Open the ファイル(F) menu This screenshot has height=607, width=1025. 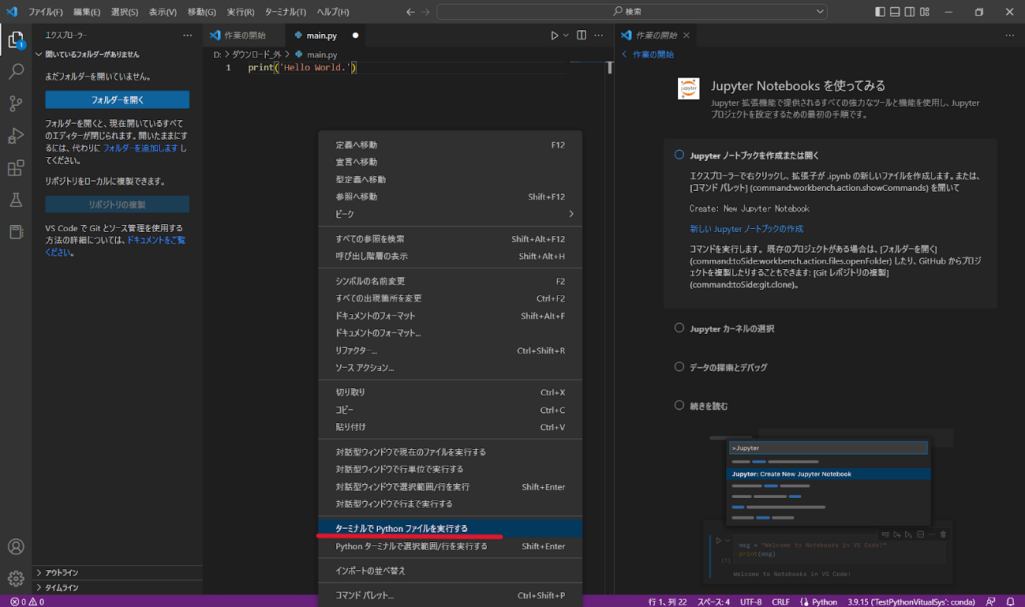[x=45, y=12]
